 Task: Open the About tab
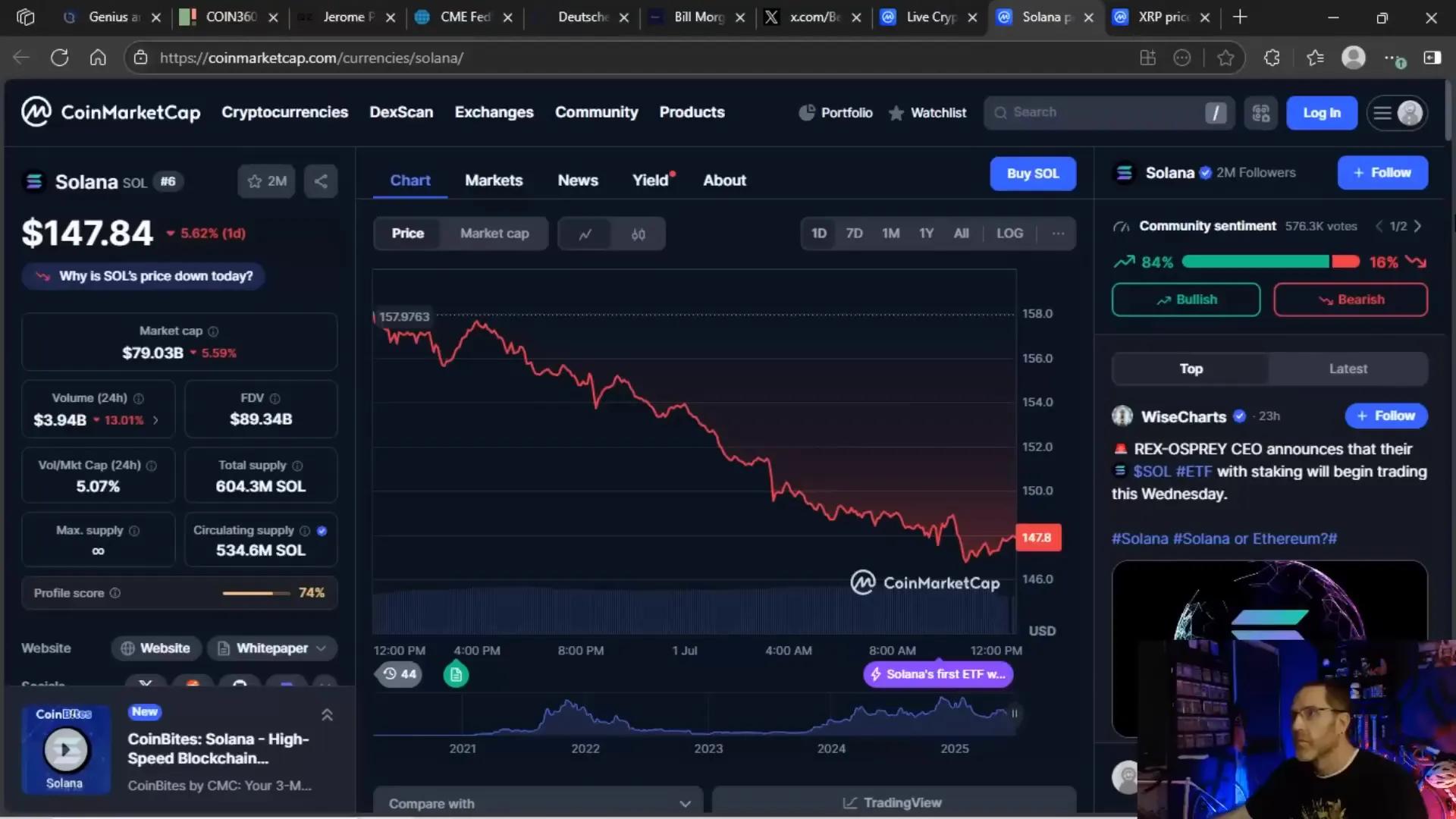pos(724,180)
